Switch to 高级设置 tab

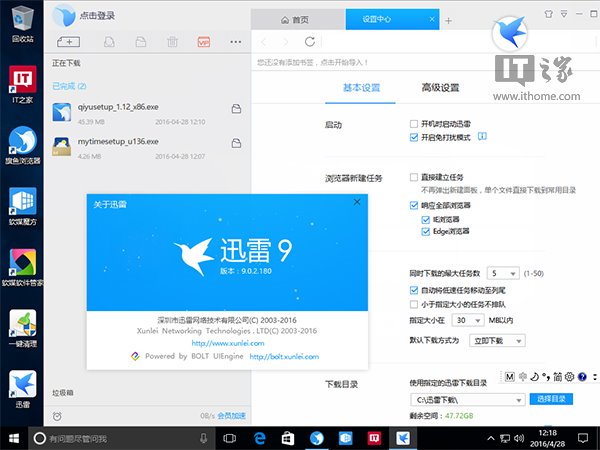tap(440, 88)
